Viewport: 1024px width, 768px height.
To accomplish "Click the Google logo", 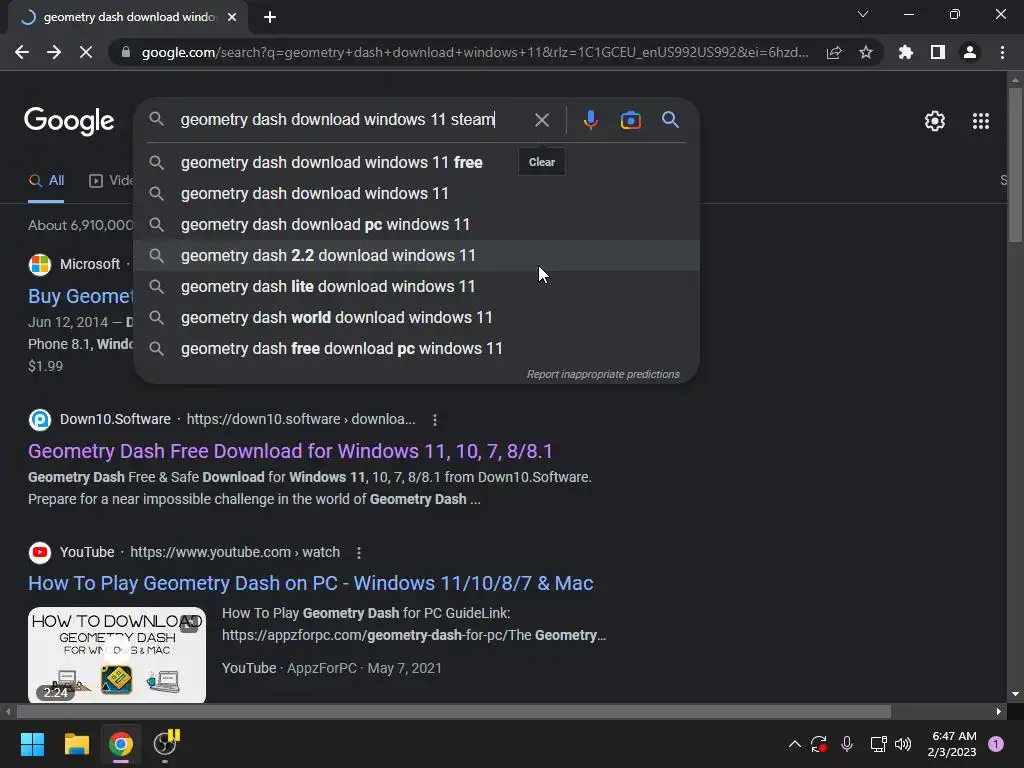I will [x=69, y=121].
